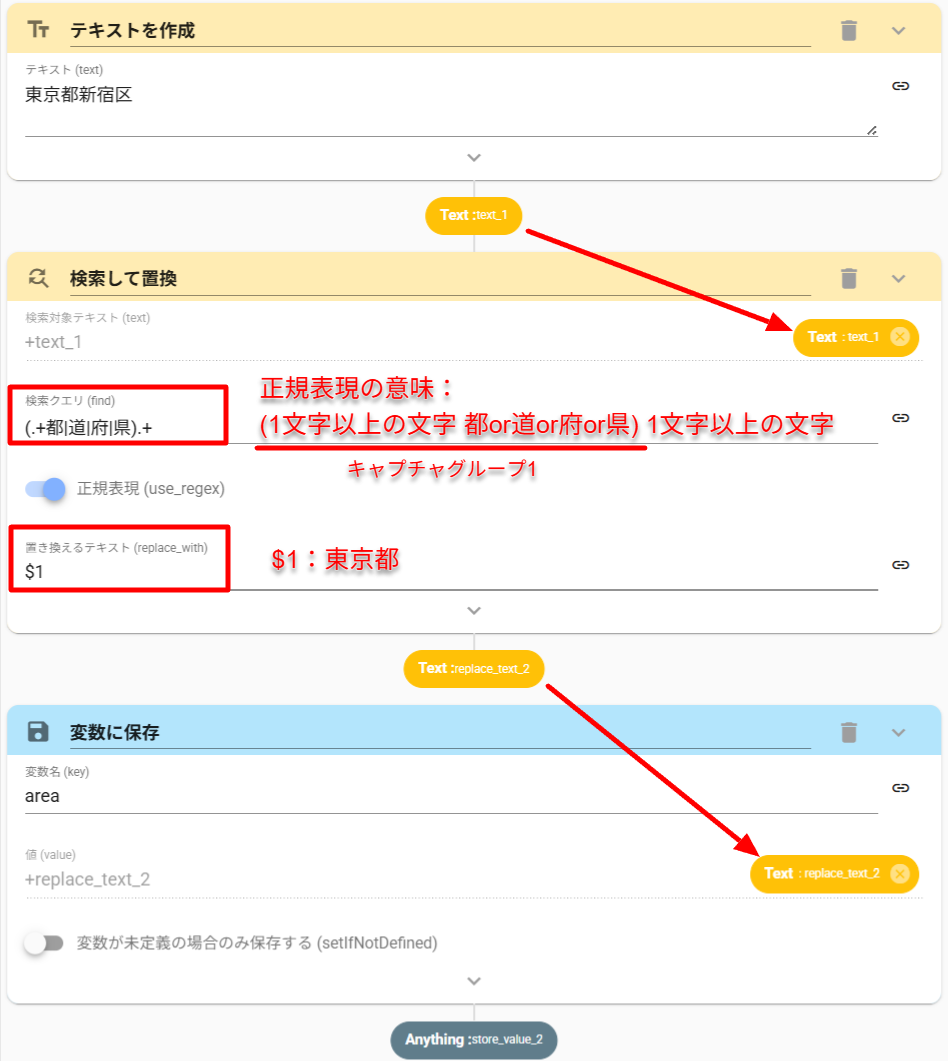
Task: Enable 変数が未定義の場合のみ保存する toggle
Action: tap(44, 943)
